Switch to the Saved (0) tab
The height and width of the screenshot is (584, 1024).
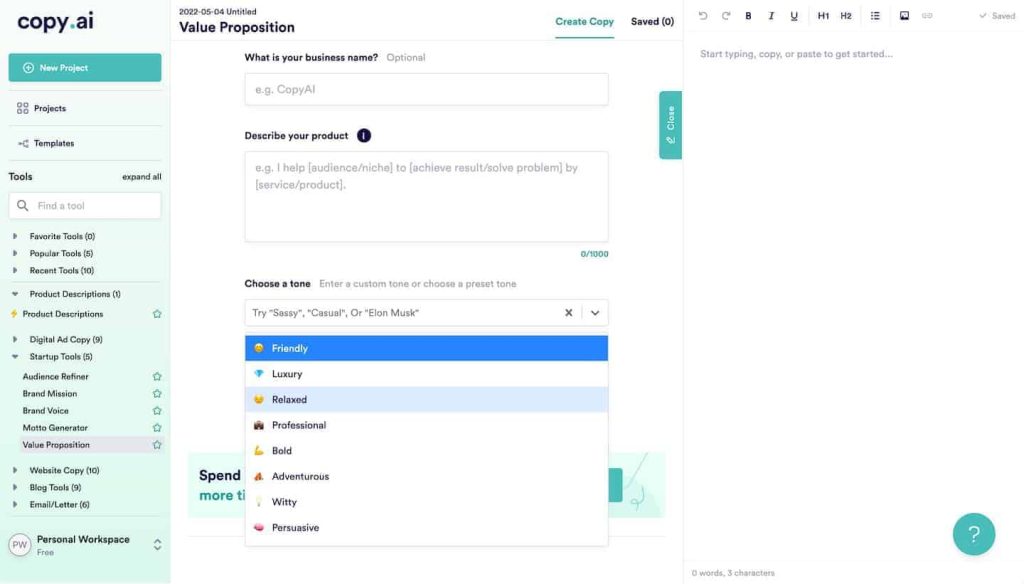tap(652, 21)
